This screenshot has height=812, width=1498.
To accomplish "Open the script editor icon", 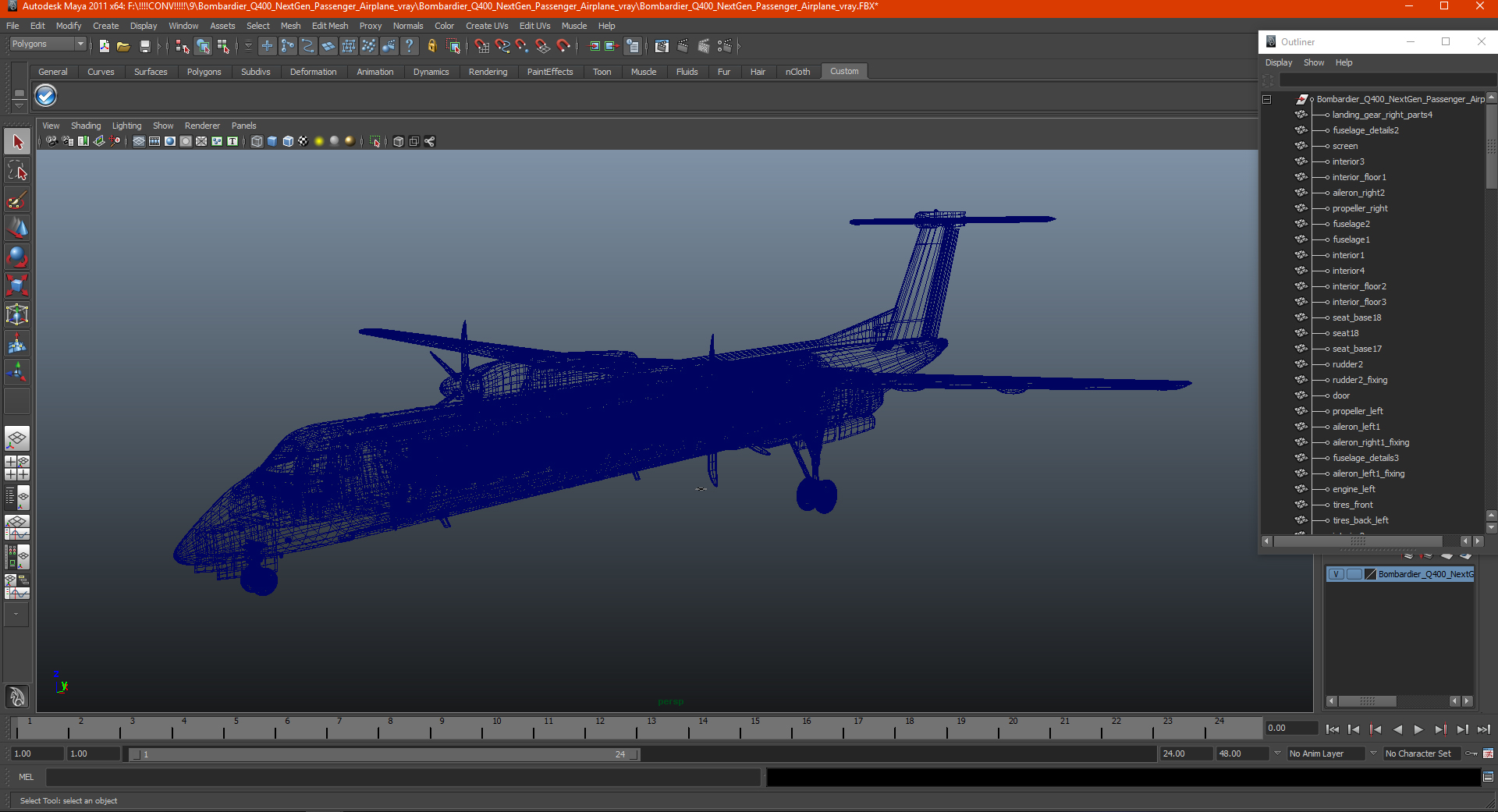I will [1488, 777].
